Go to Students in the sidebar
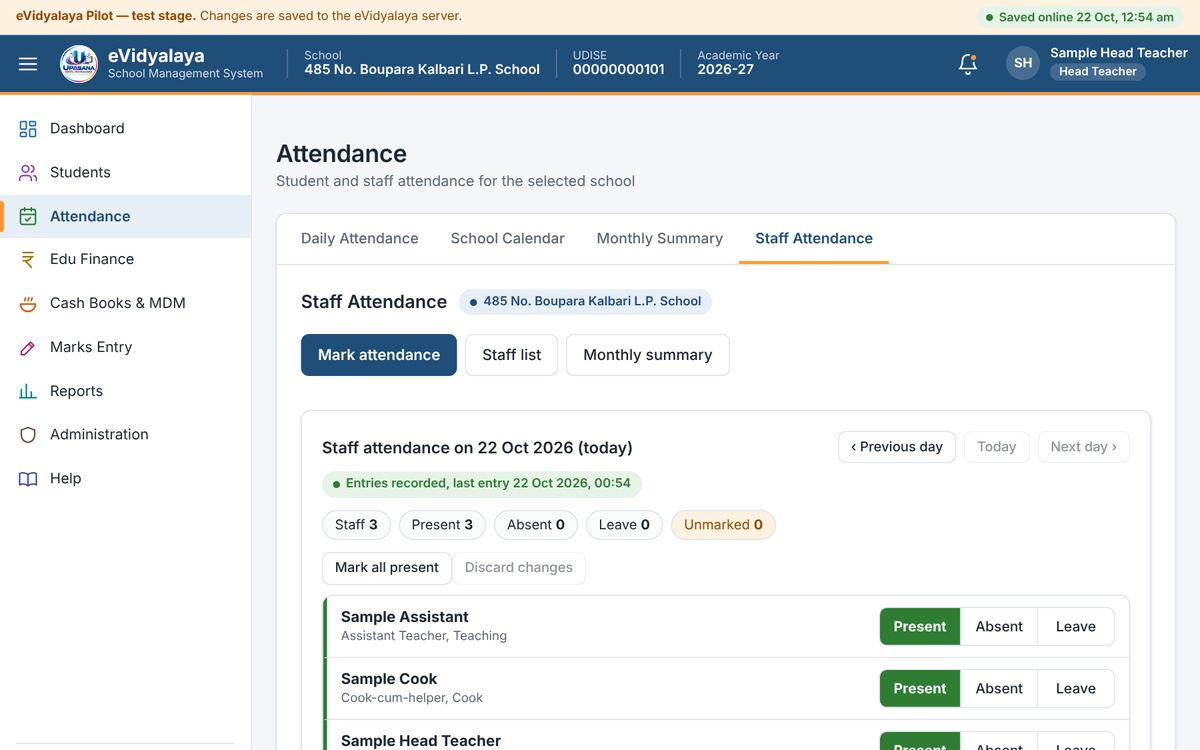 (125, 172)
